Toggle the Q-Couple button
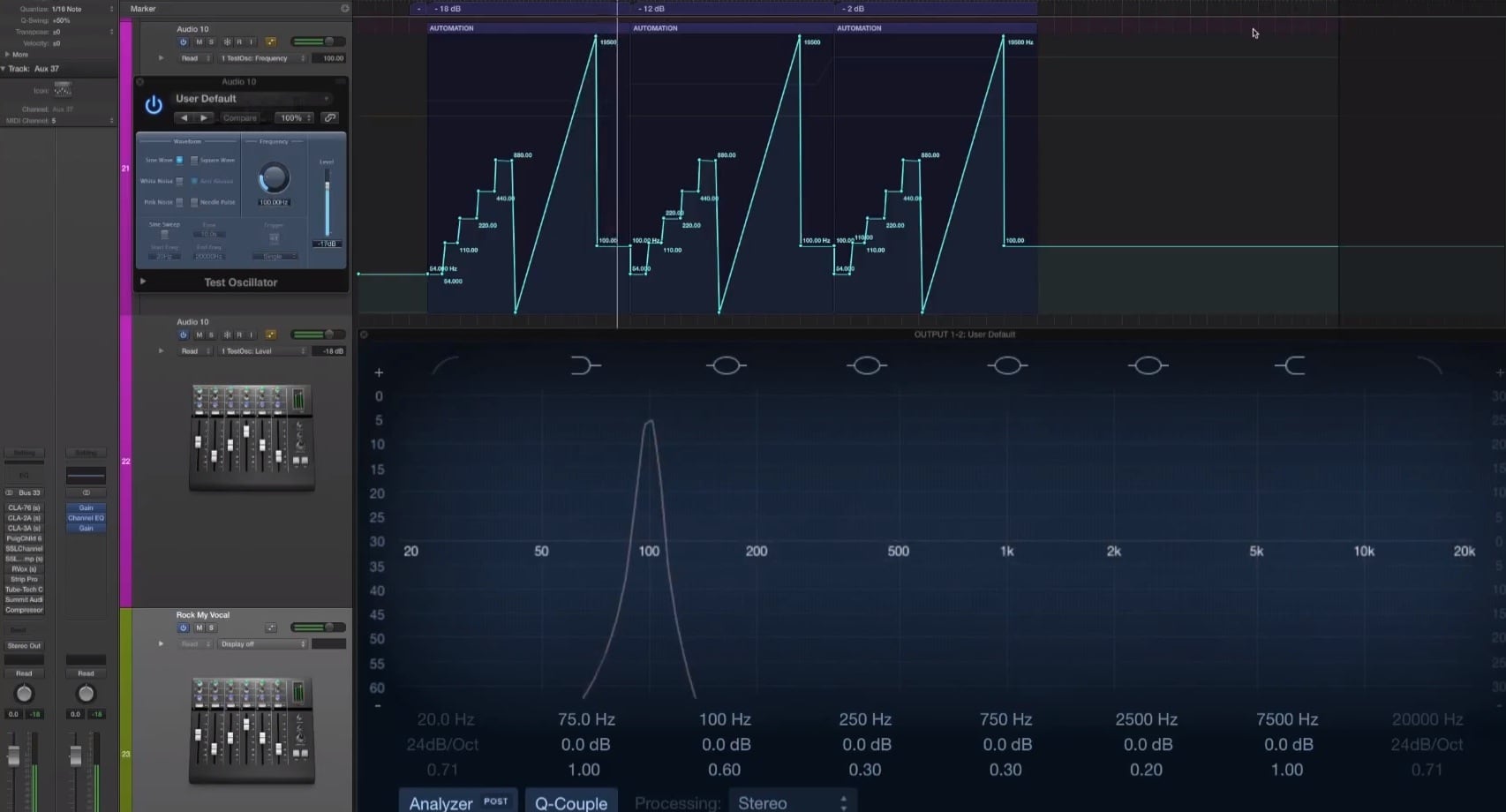This screenshot has height=812, width=1506. click(x=571, y=802)
